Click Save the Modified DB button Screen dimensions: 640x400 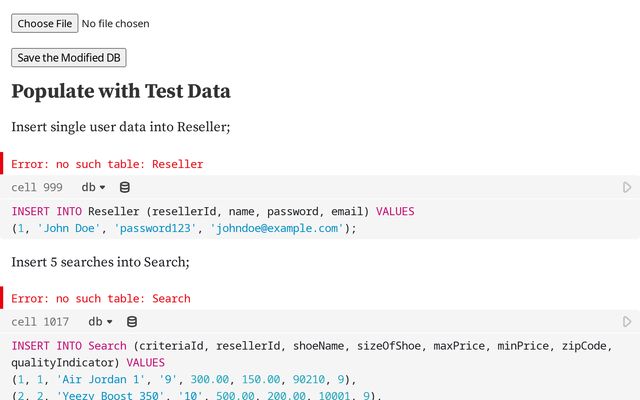[69, 58]
